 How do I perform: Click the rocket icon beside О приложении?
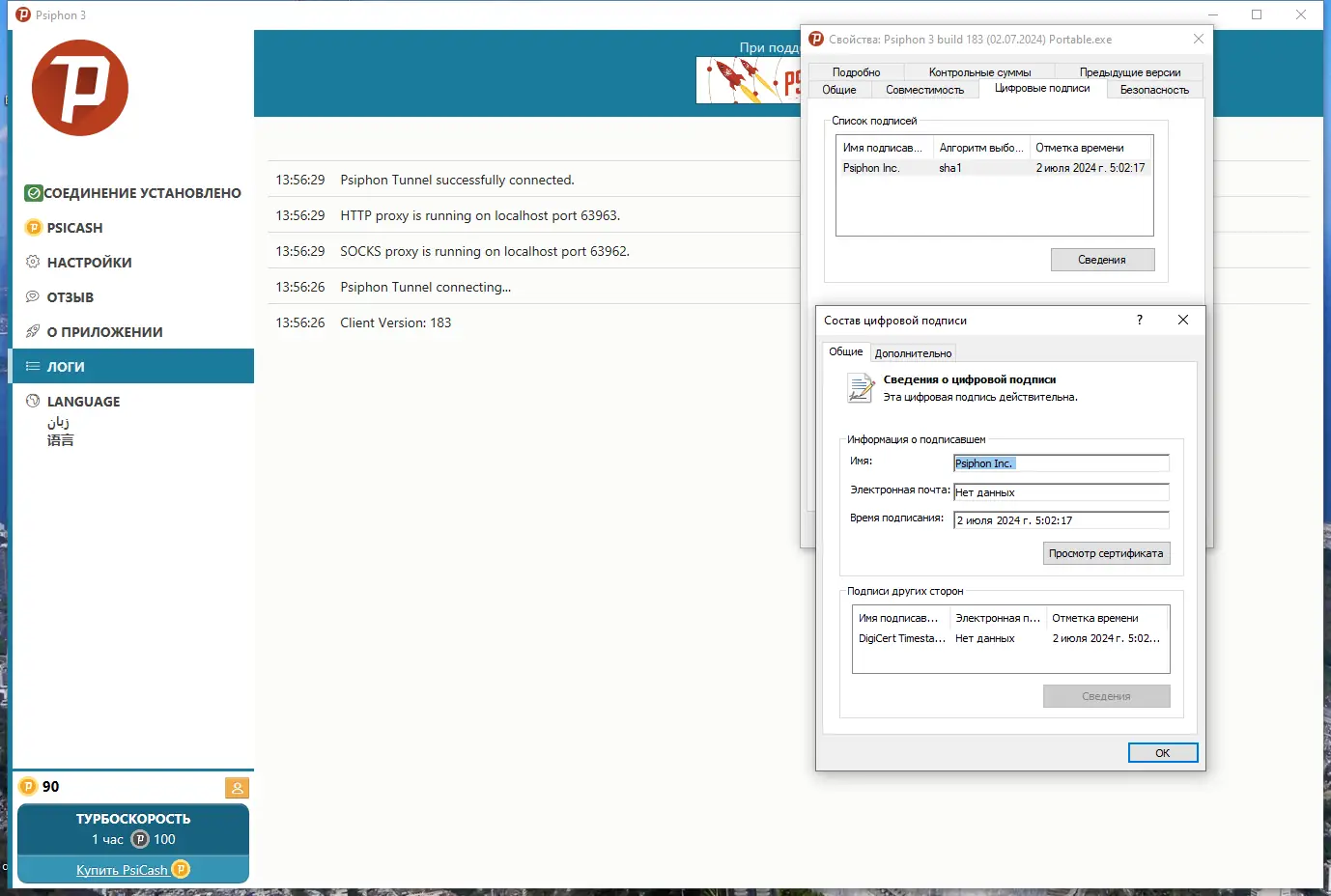tap(33, 332)
